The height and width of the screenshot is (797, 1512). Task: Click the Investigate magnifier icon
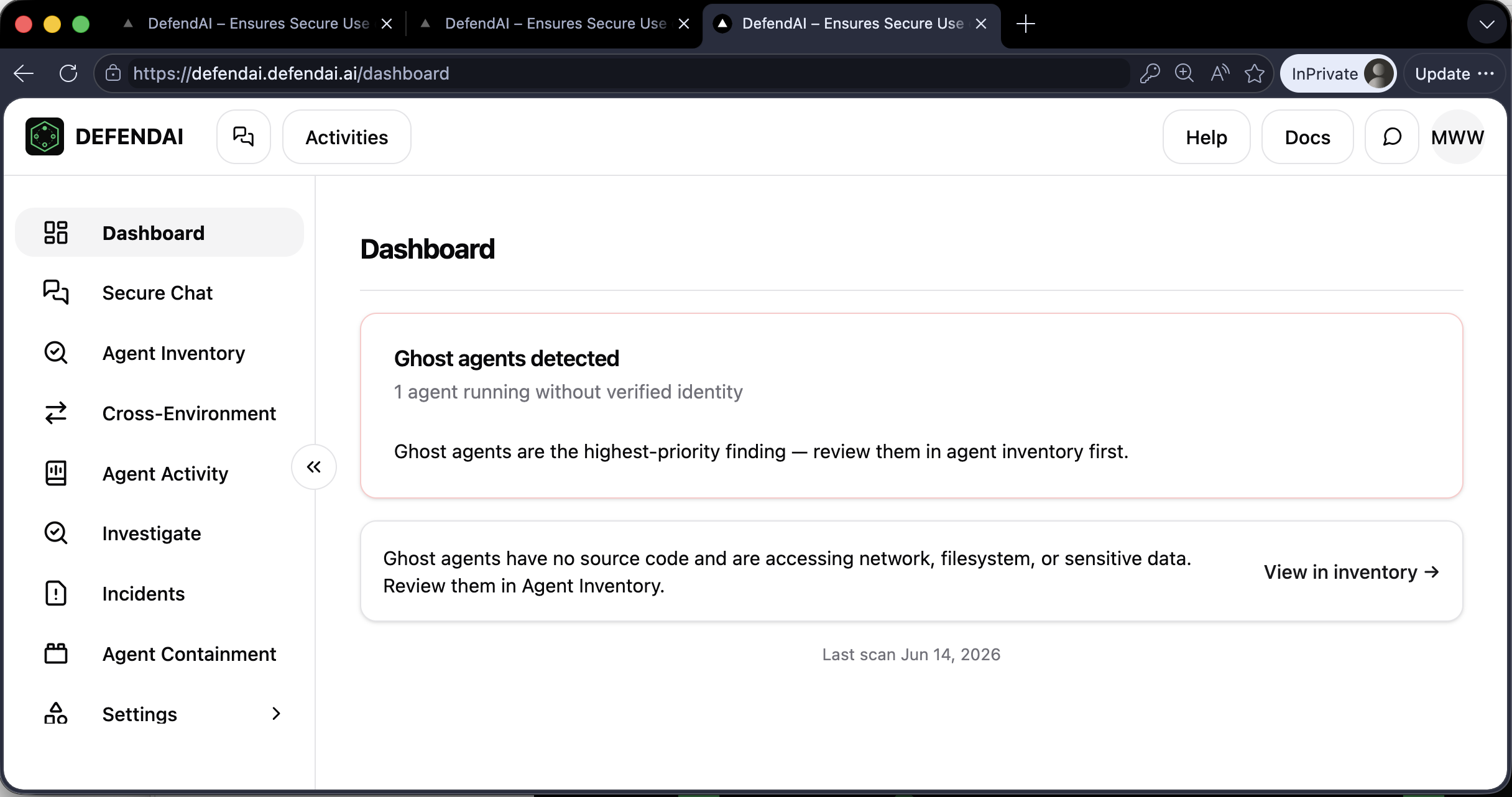pos(56,533)
